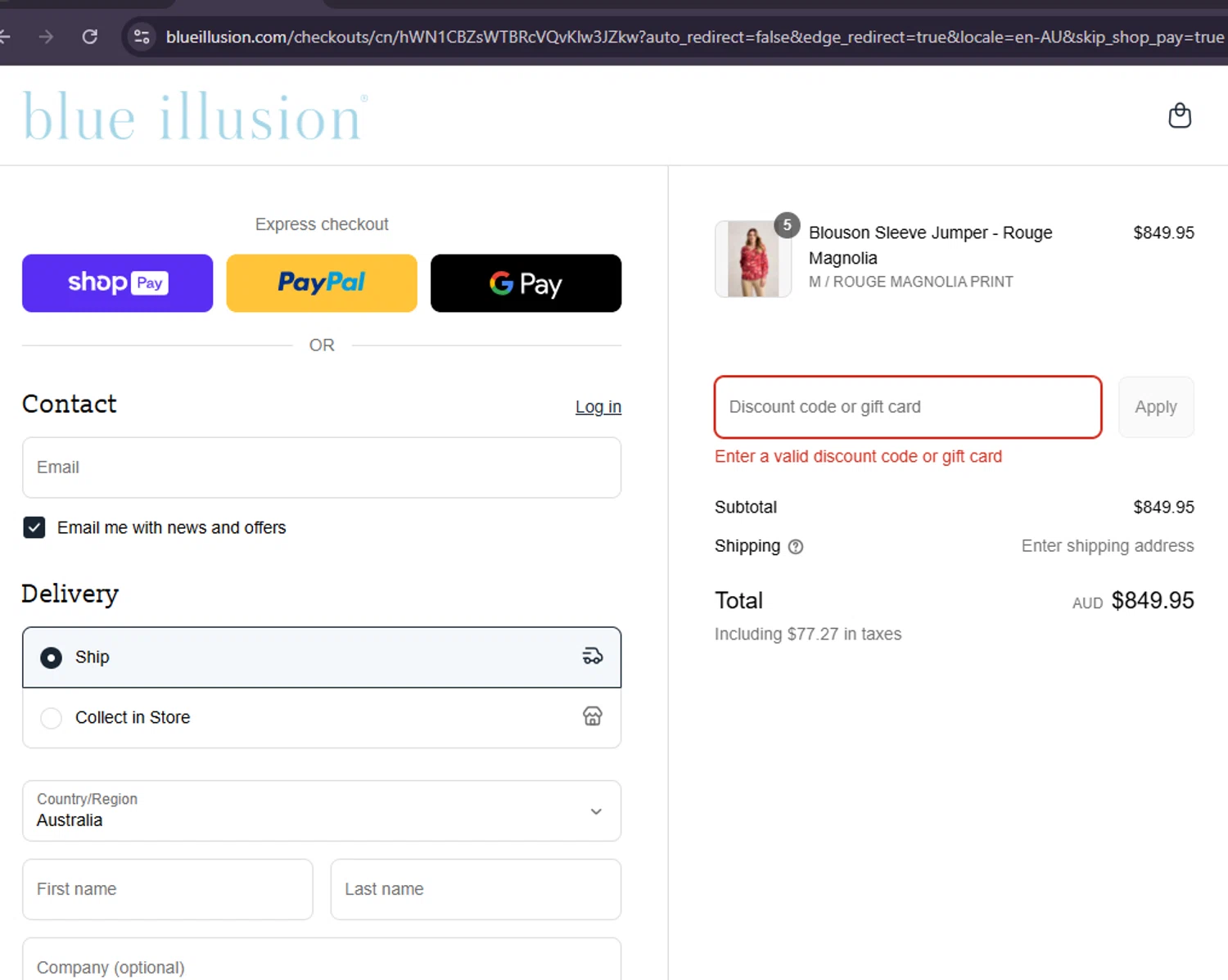
Task: Open the Country/Region dropdown
Action: point(322,811)
